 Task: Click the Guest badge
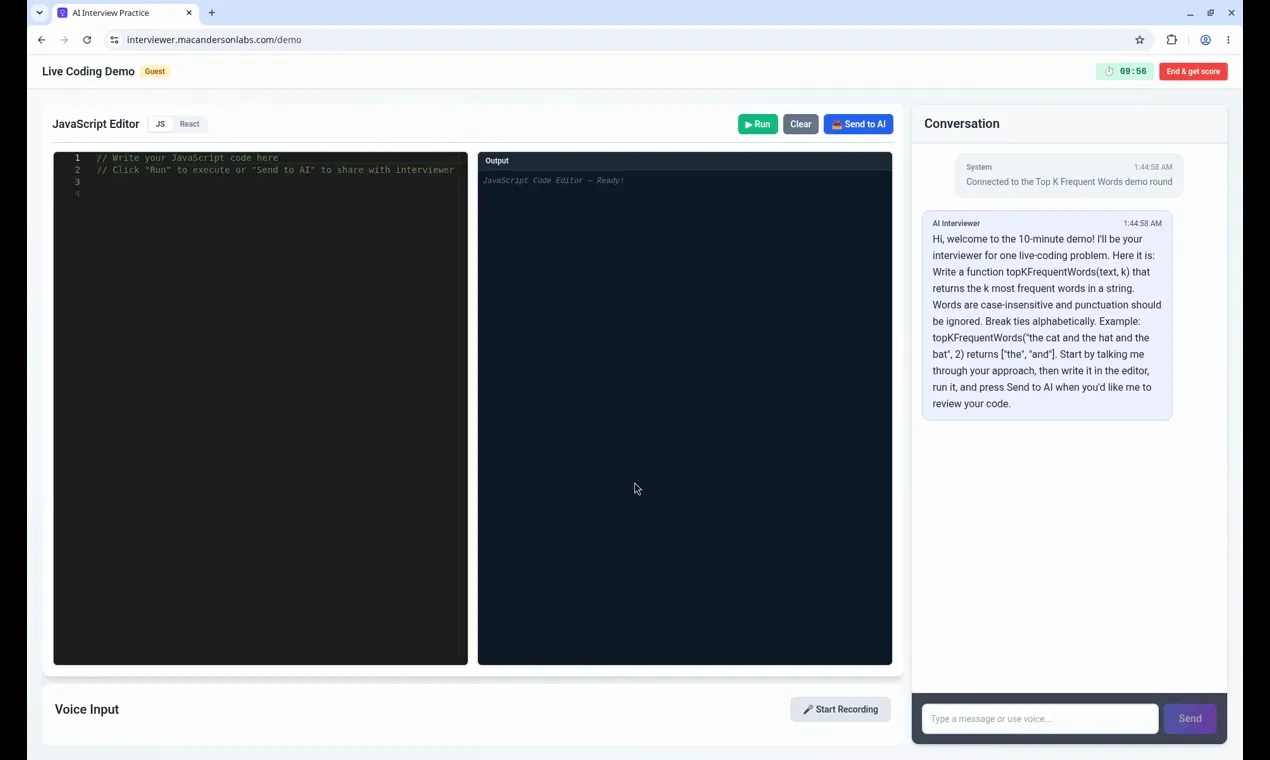pyautogui.click(x=155, y=71)
